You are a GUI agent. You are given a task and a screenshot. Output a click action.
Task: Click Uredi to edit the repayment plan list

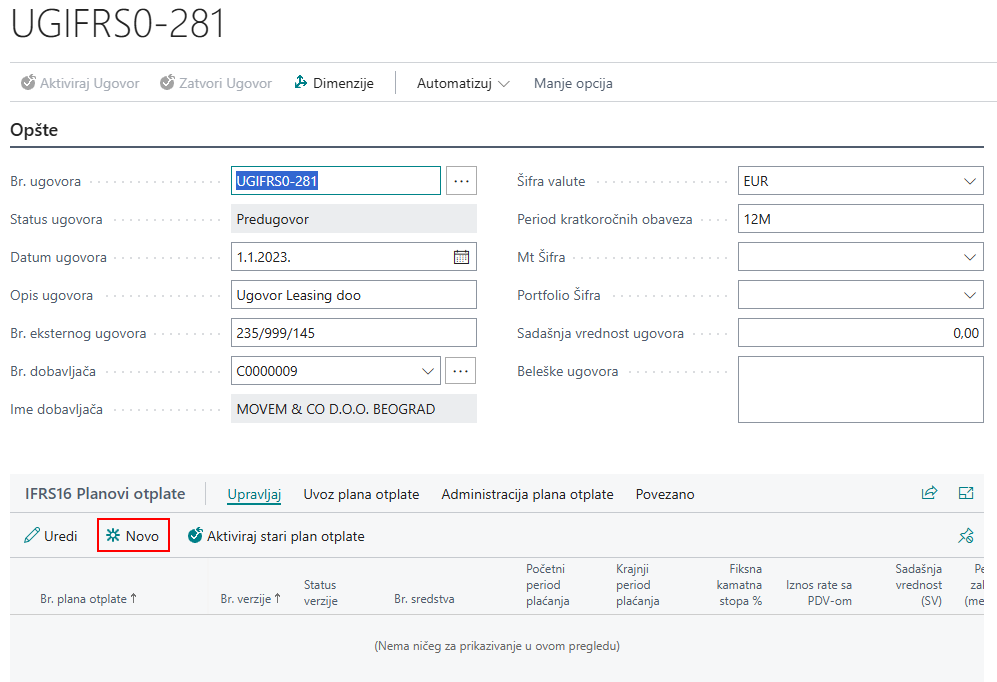[x=51, y=536]
